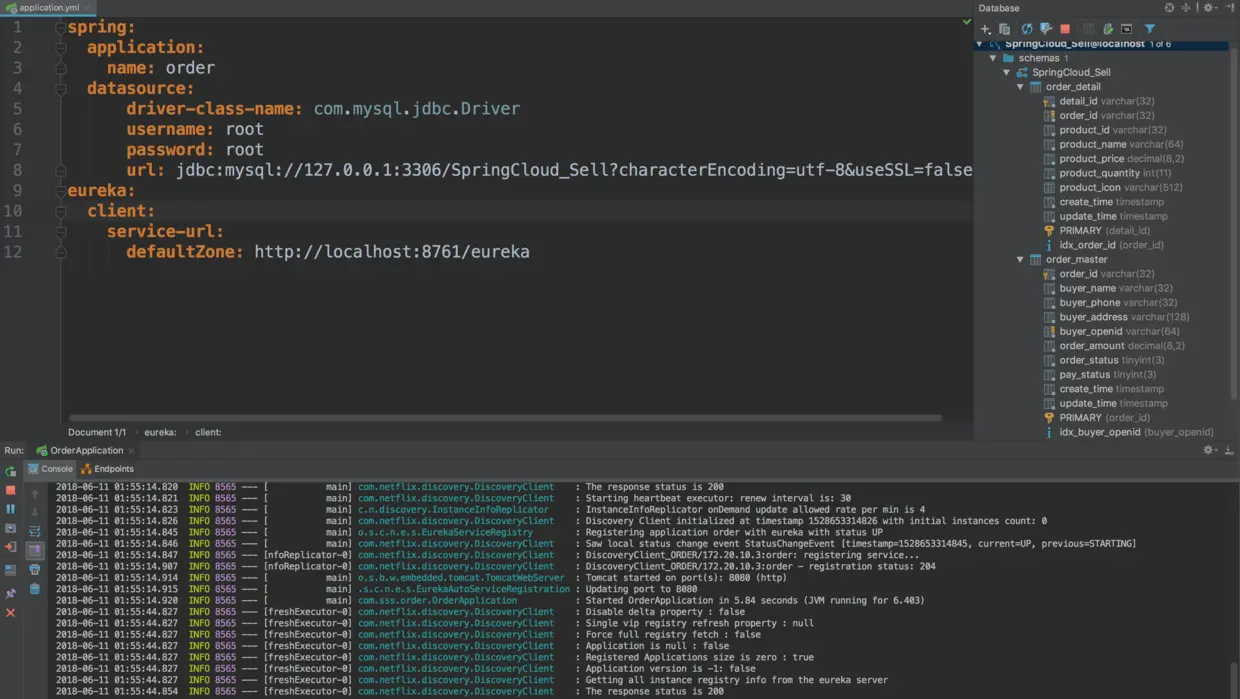Toggle Soft-Wrap in console toolbar
Viewport: 1240px width, 699px height.
point(35,531)
